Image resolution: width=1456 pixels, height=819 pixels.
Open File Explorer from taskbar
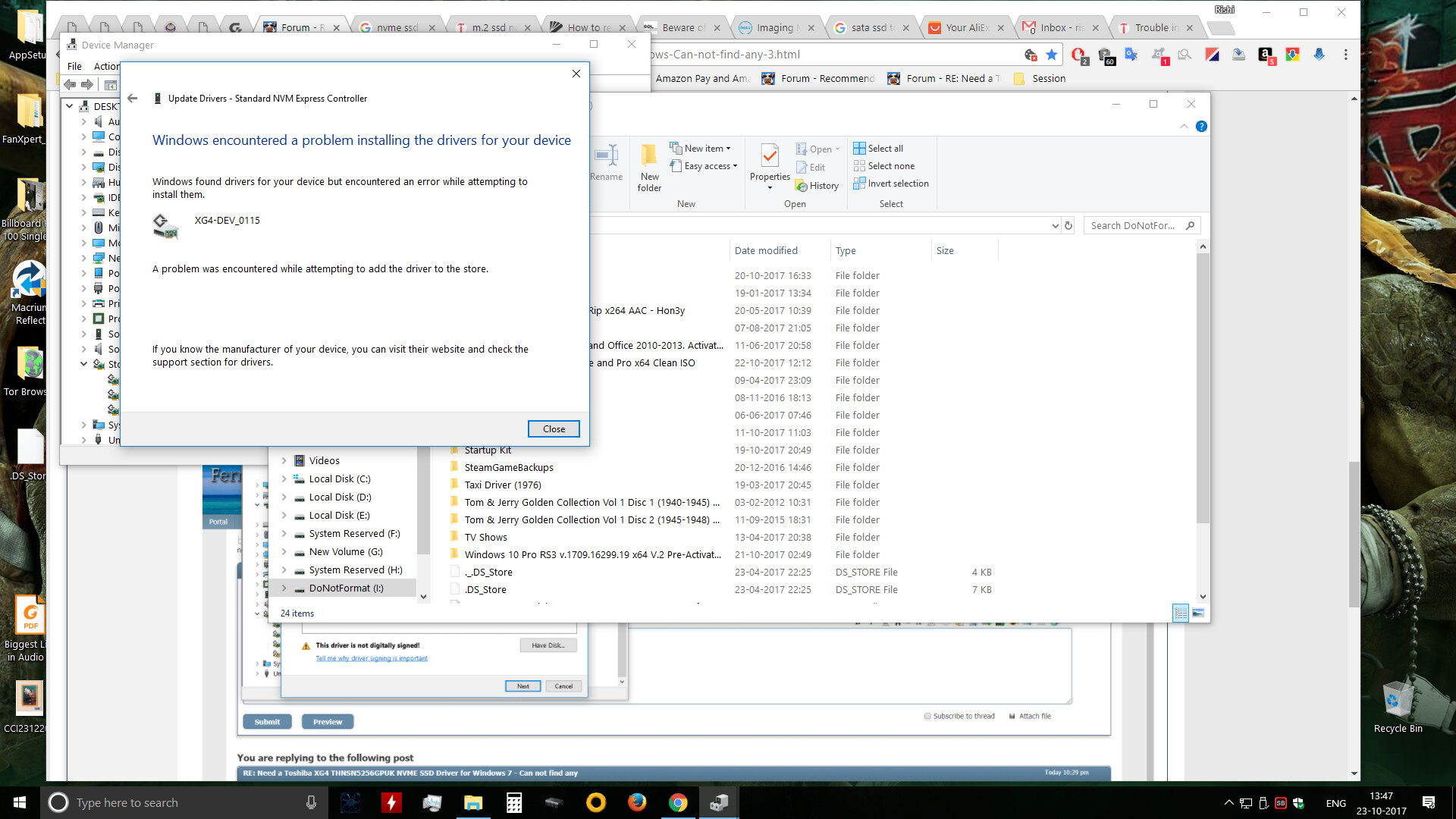(x=473, y=802)
